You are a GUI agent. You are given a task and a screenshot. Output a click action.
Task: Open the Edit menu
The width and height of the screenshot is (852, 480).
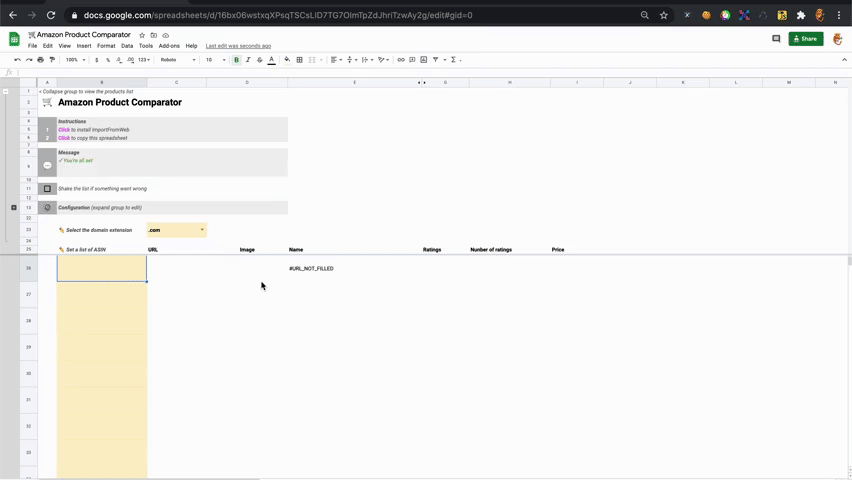point(48,46)
